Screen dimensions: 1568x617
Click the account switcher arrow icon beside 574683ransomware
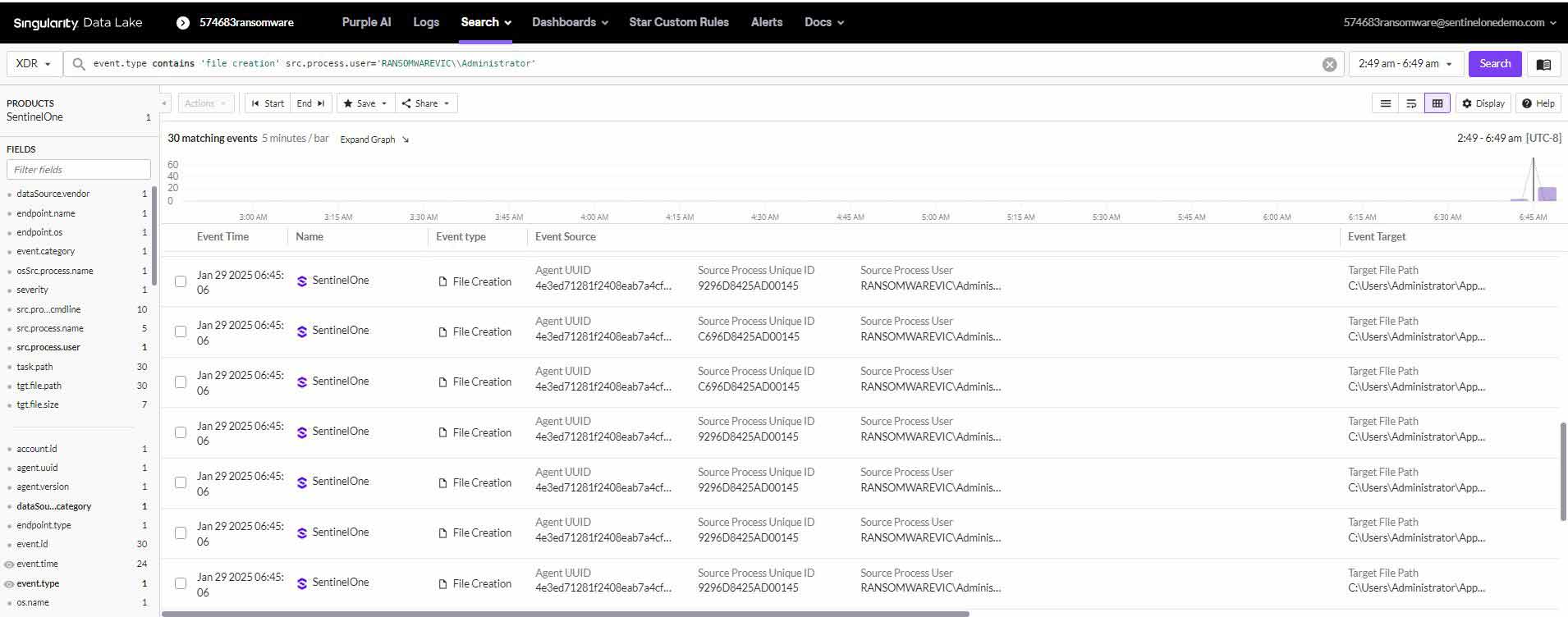183,23
